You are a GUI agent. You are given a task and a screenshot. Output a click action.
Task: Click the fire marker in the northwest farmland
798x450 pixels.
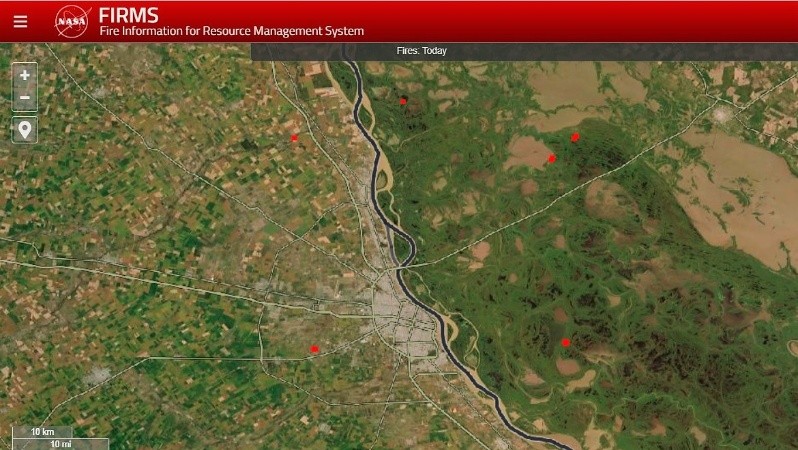point(294,139)
